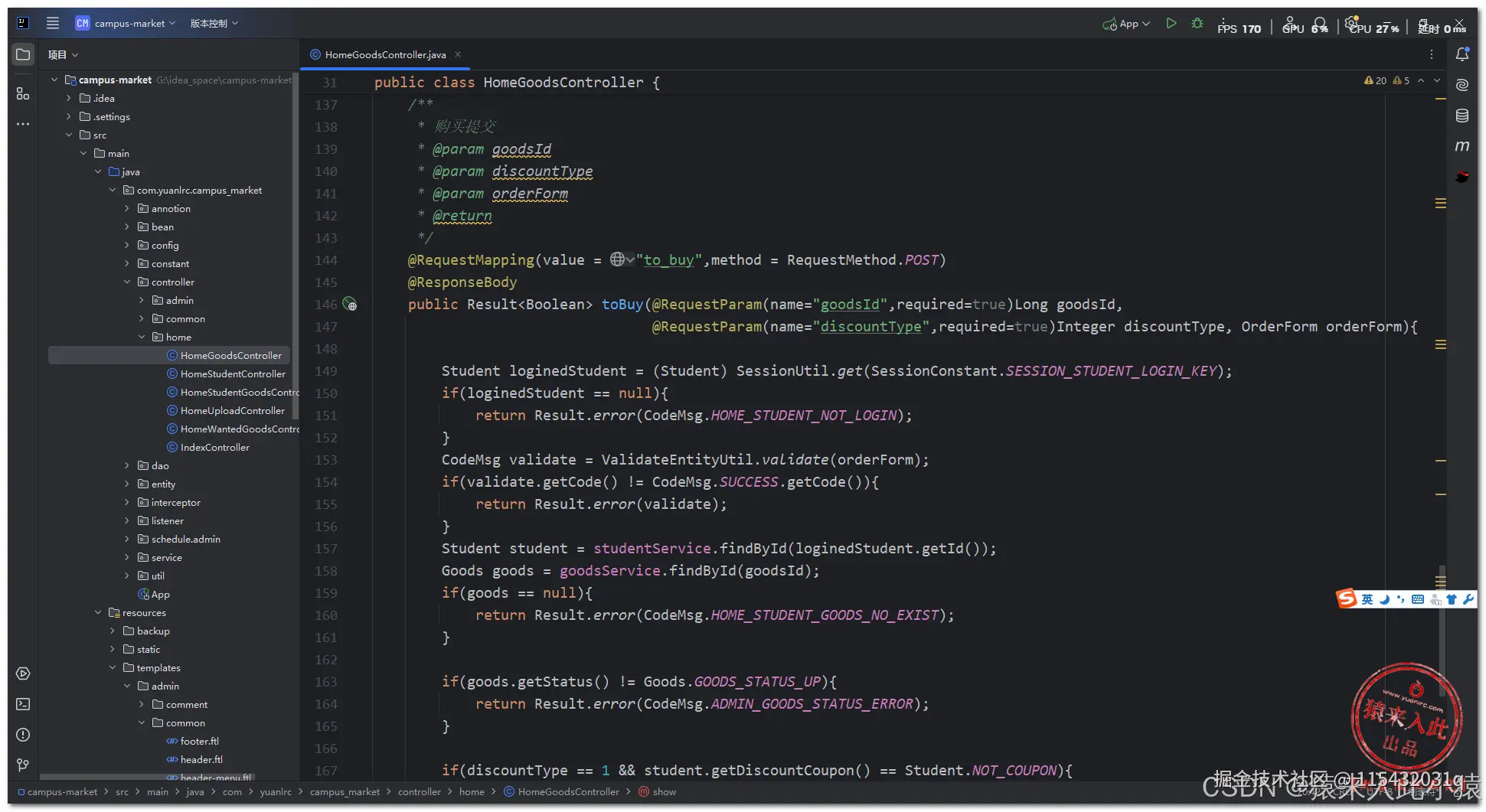Open the Maven tool window

1462,145
